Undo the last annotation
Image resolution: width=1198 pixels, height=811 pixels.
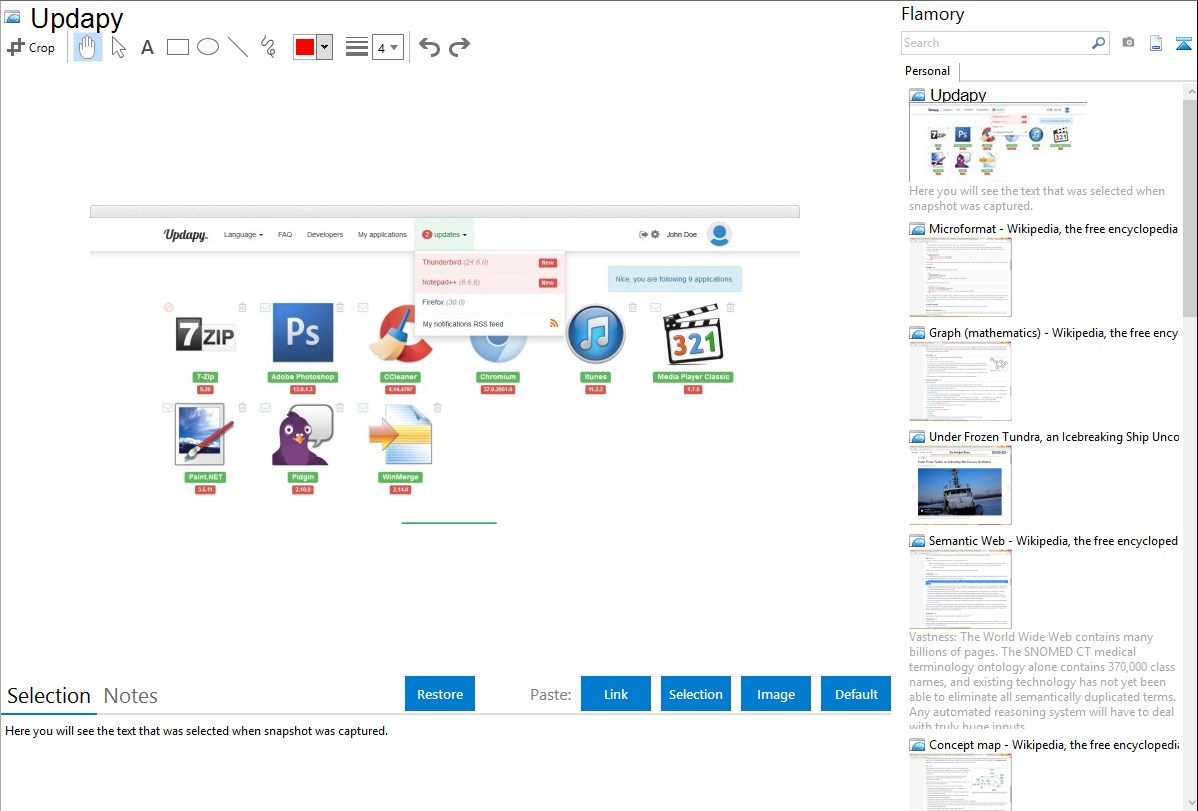point(429,47)
